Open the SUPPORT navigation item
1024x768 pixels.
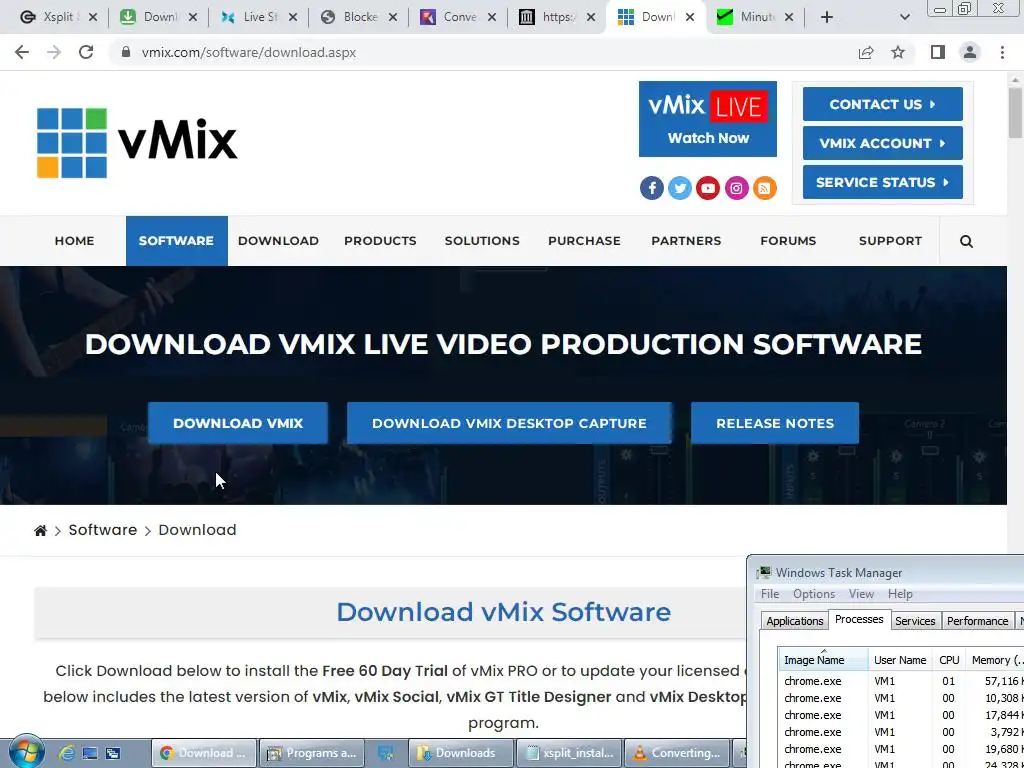point(890,241)
